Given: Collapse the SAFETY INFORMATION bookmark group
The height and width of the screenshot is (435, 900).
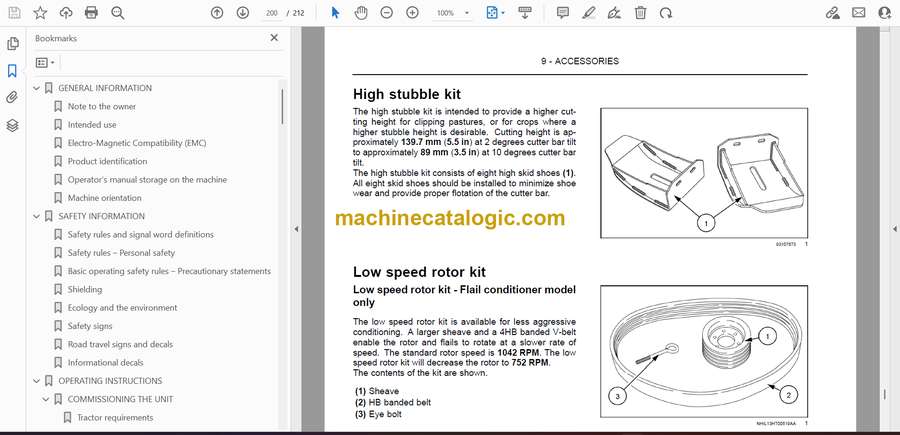Looking at the screenshot, I should coord(37,216).
